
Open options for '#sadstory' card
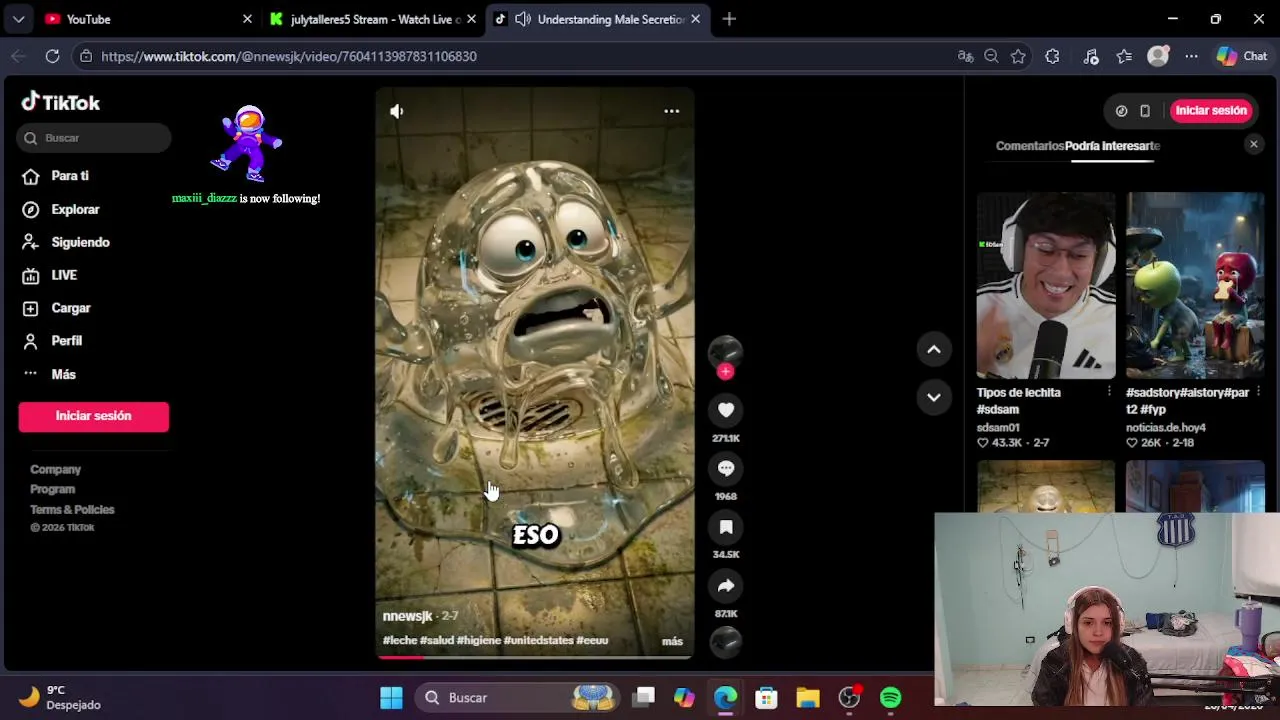[x=1258, y=392]
